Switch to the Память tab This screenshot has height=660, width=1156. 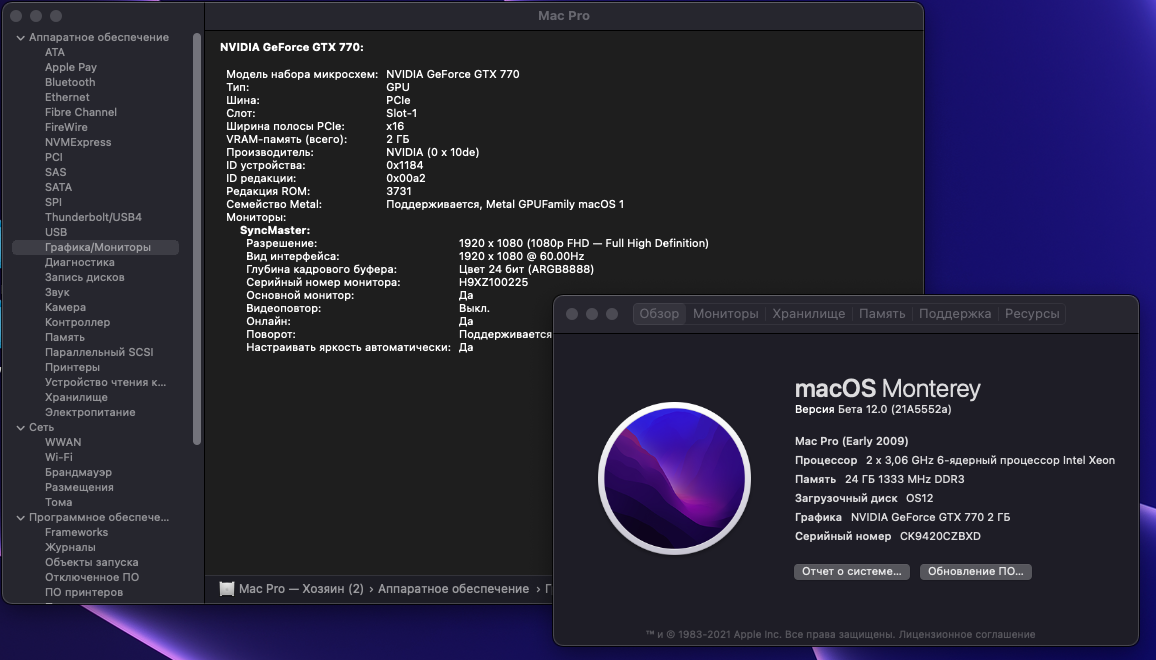coord(882,313)
